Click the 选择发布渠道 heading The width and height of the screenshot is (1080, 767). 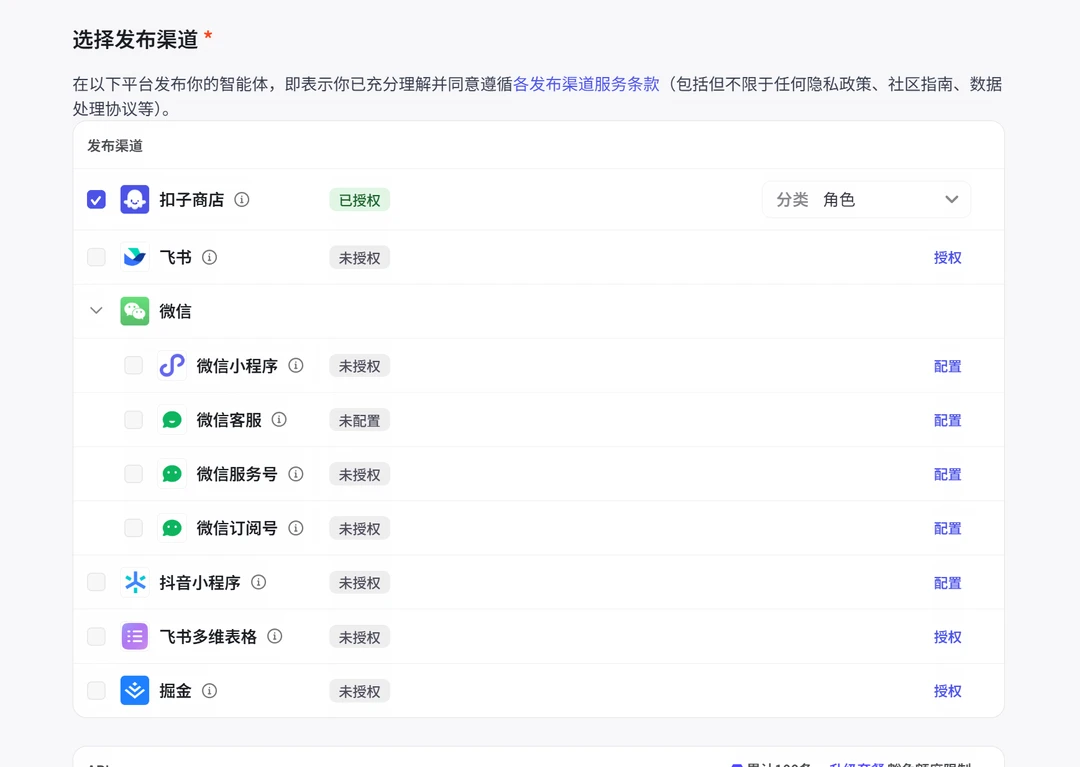coord(136,39)
